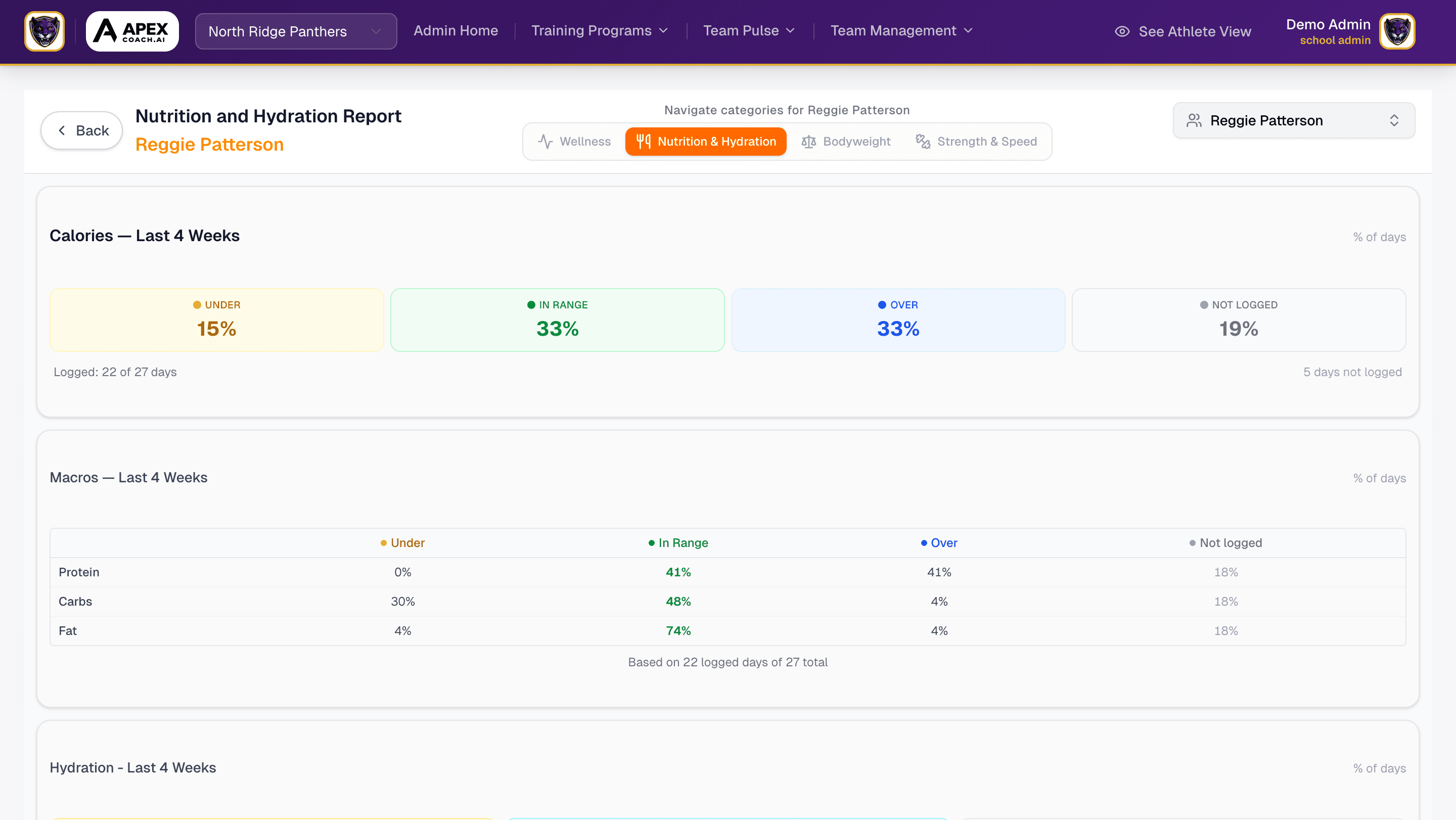Viewport: 1456px width, 820px height.
Task: Click the people icon in athlete selector
Action: click(x=1194, y=120)
